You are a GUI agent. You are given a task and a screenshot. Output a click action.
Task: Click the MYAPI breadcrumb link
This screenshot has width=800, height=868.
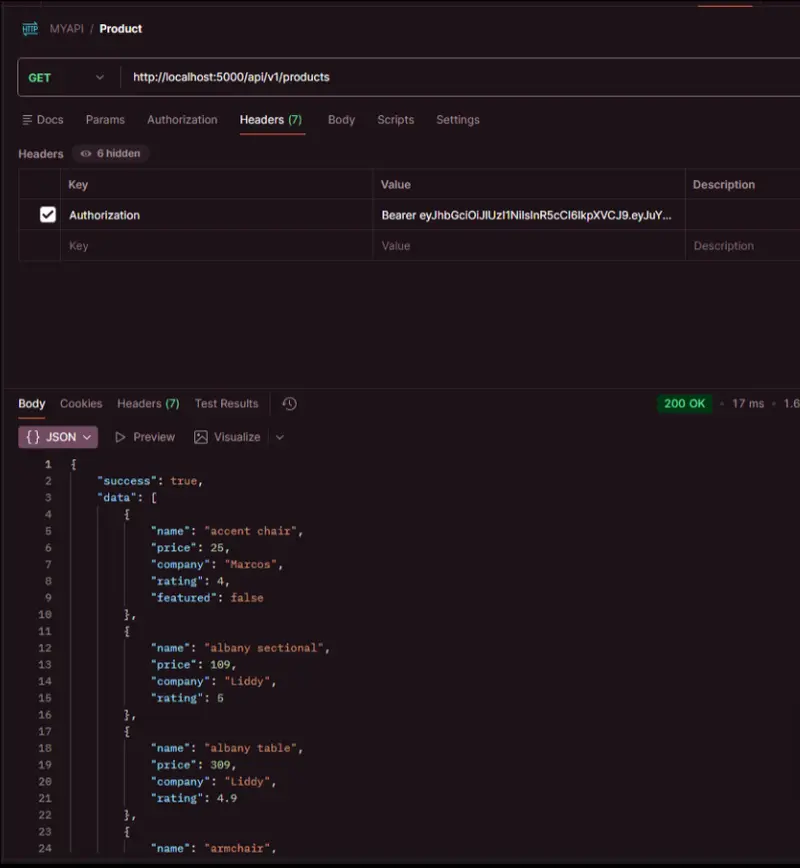point(66,29)
